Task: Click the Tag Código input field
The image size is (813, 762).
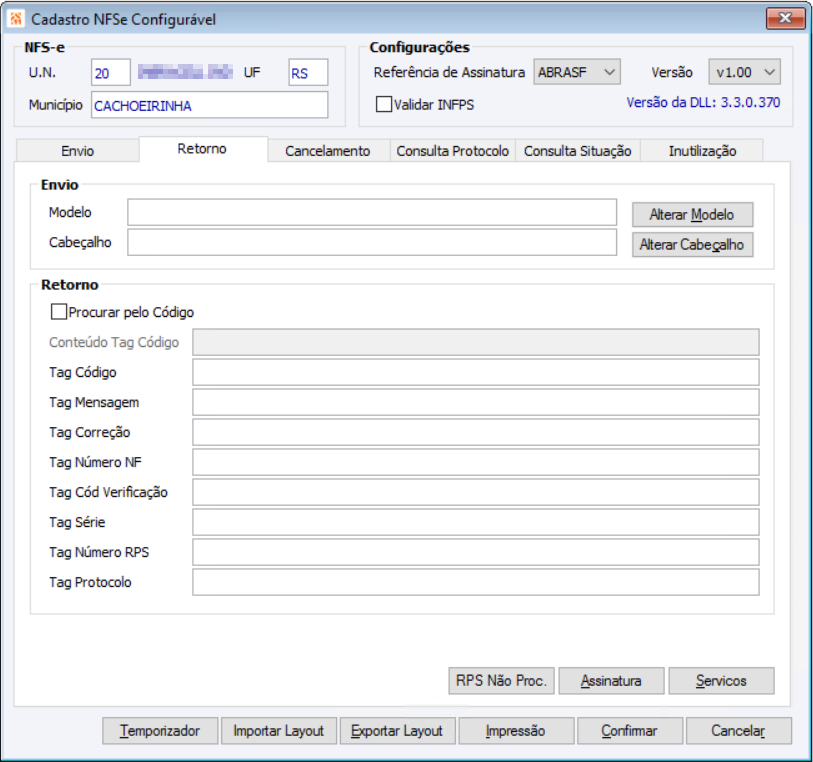Action: pyautogui.click(x=475, y=372)
